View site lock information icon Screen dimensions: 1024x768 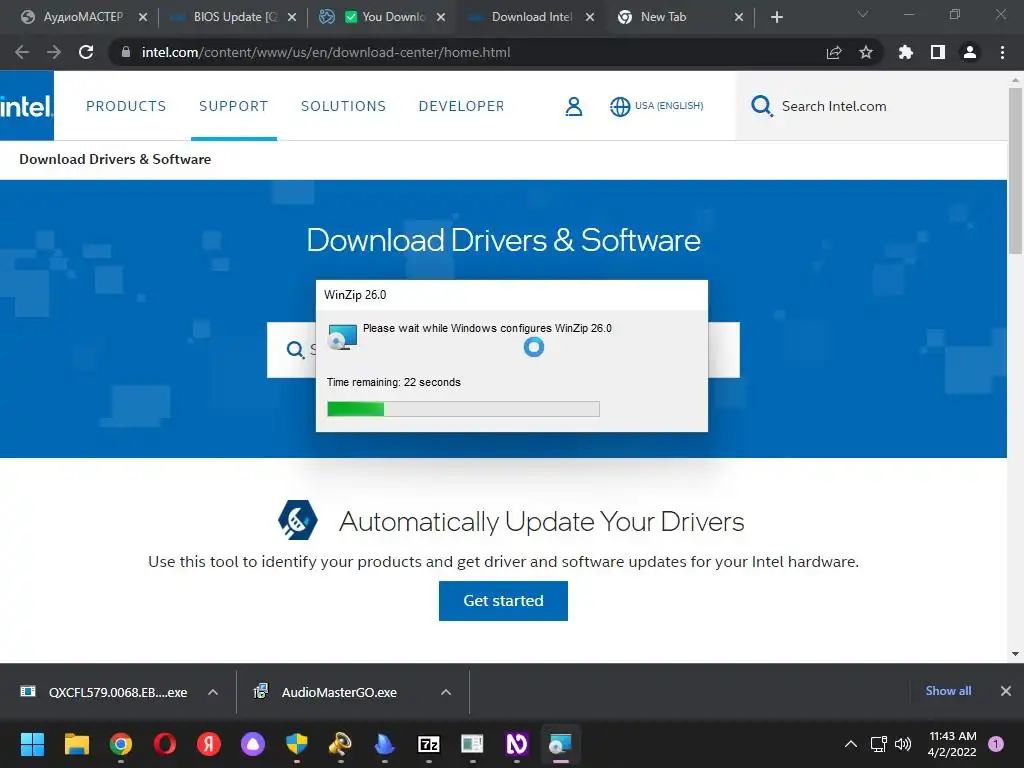tap(126, 52)
